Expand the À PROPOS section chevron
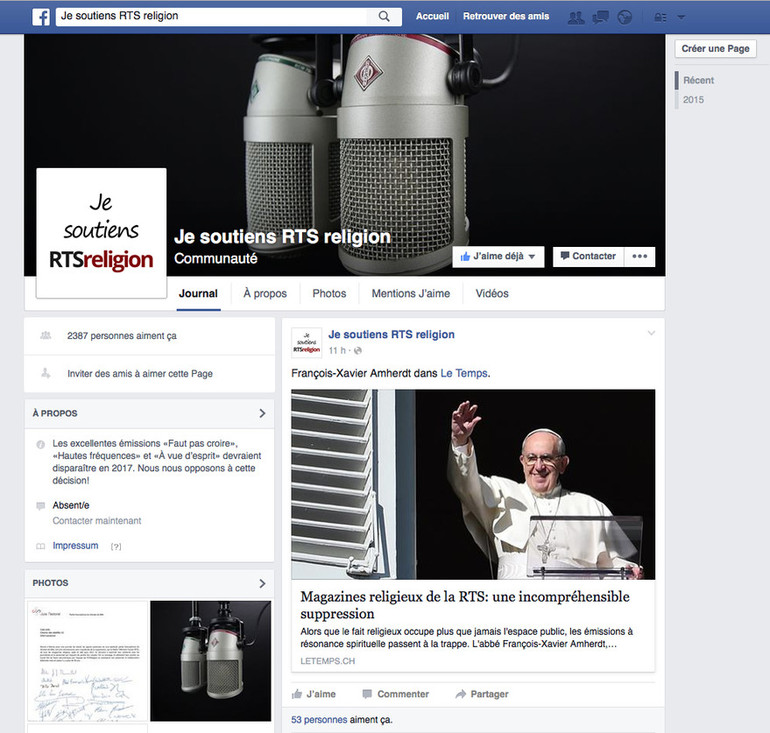The image size is (770, 733). 262,413
